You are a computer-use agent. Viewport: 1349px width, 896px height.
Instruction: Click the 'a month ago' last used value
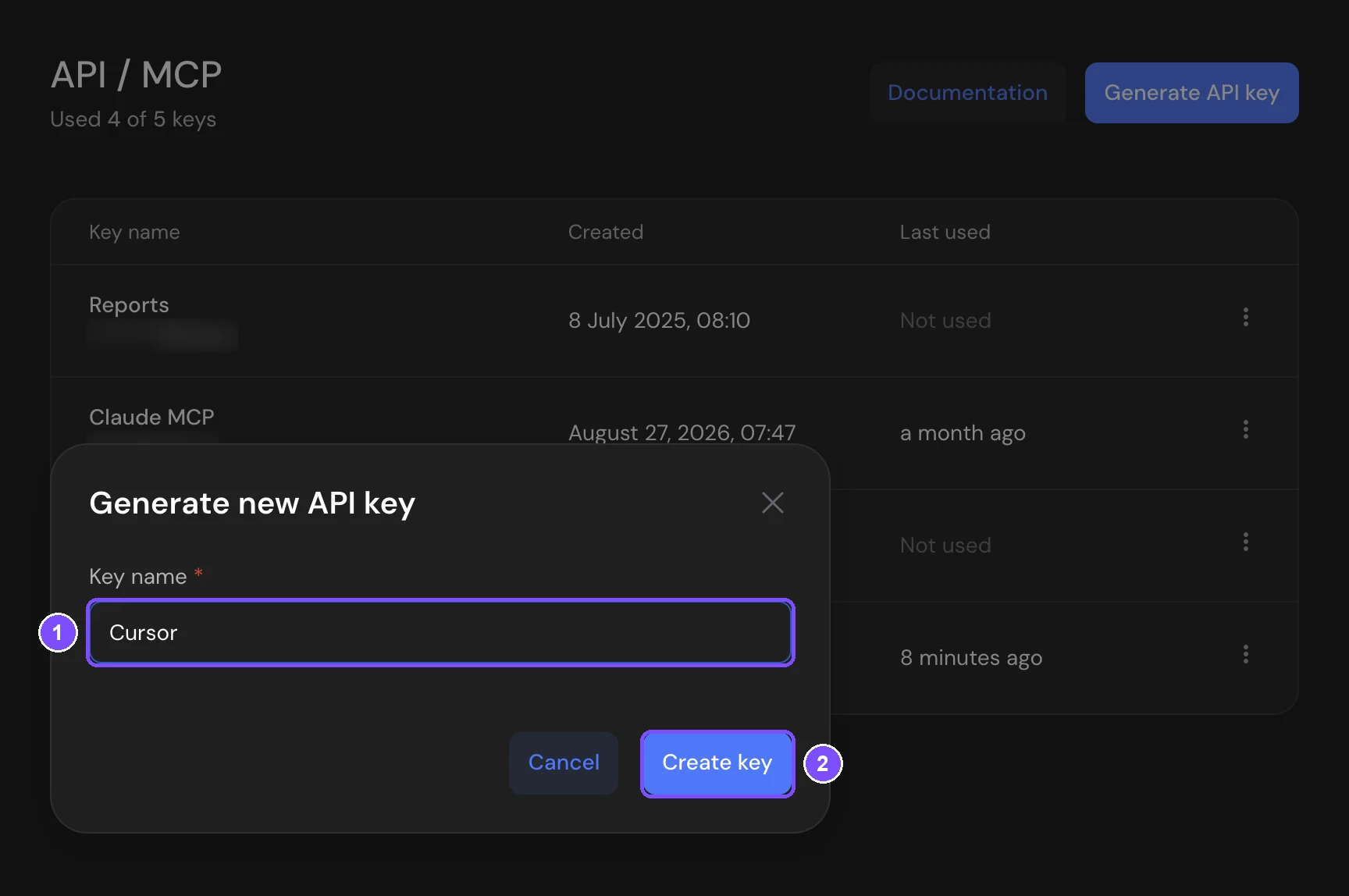963,432
